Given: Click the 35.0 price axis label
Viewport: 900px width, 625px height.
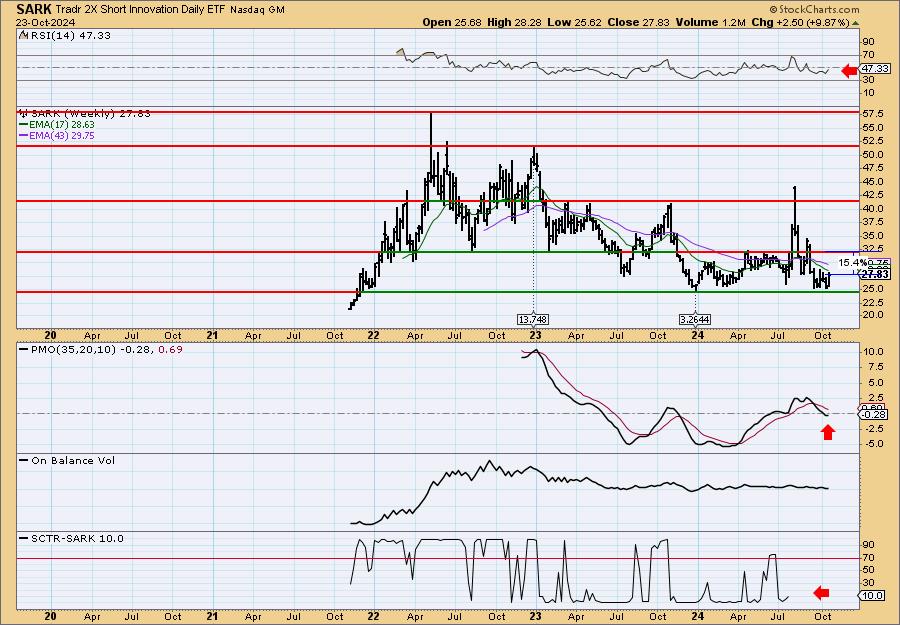Looking at the screenshot, I should point(872,235).
